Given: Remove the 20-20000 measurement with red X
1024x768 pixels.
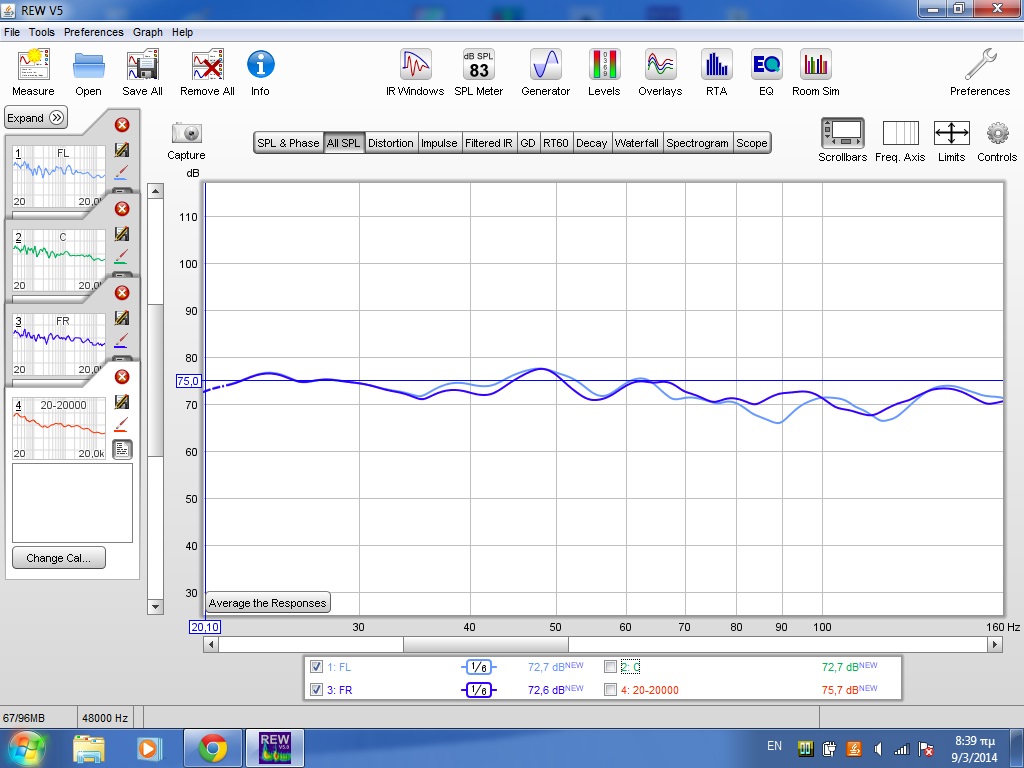Looking at the screenshot, I should point(122,377).
